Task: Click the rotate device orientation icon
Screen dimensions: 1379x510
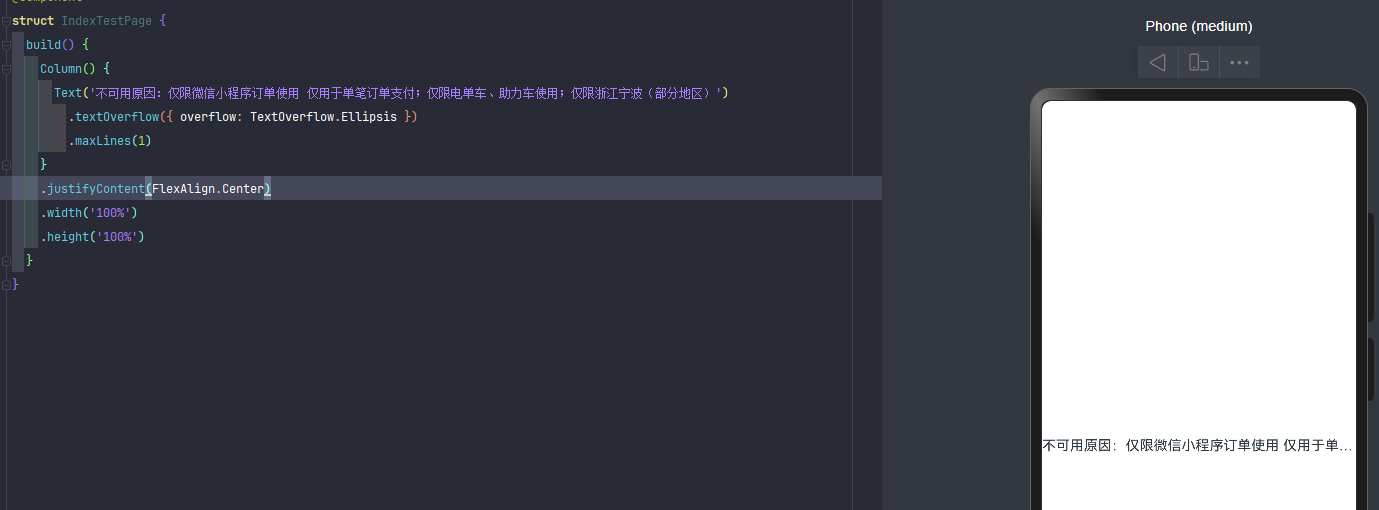Action: point(1198,62)
